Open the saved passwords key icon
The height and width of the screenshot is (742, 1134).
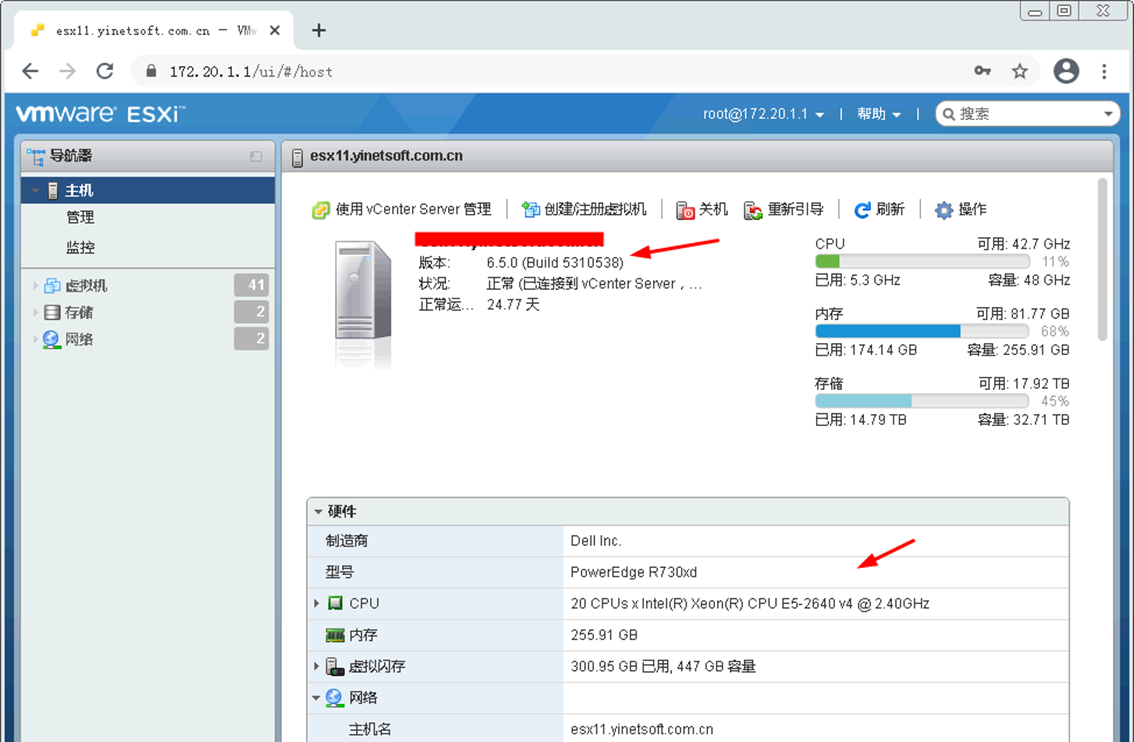[x=982, y=71]
